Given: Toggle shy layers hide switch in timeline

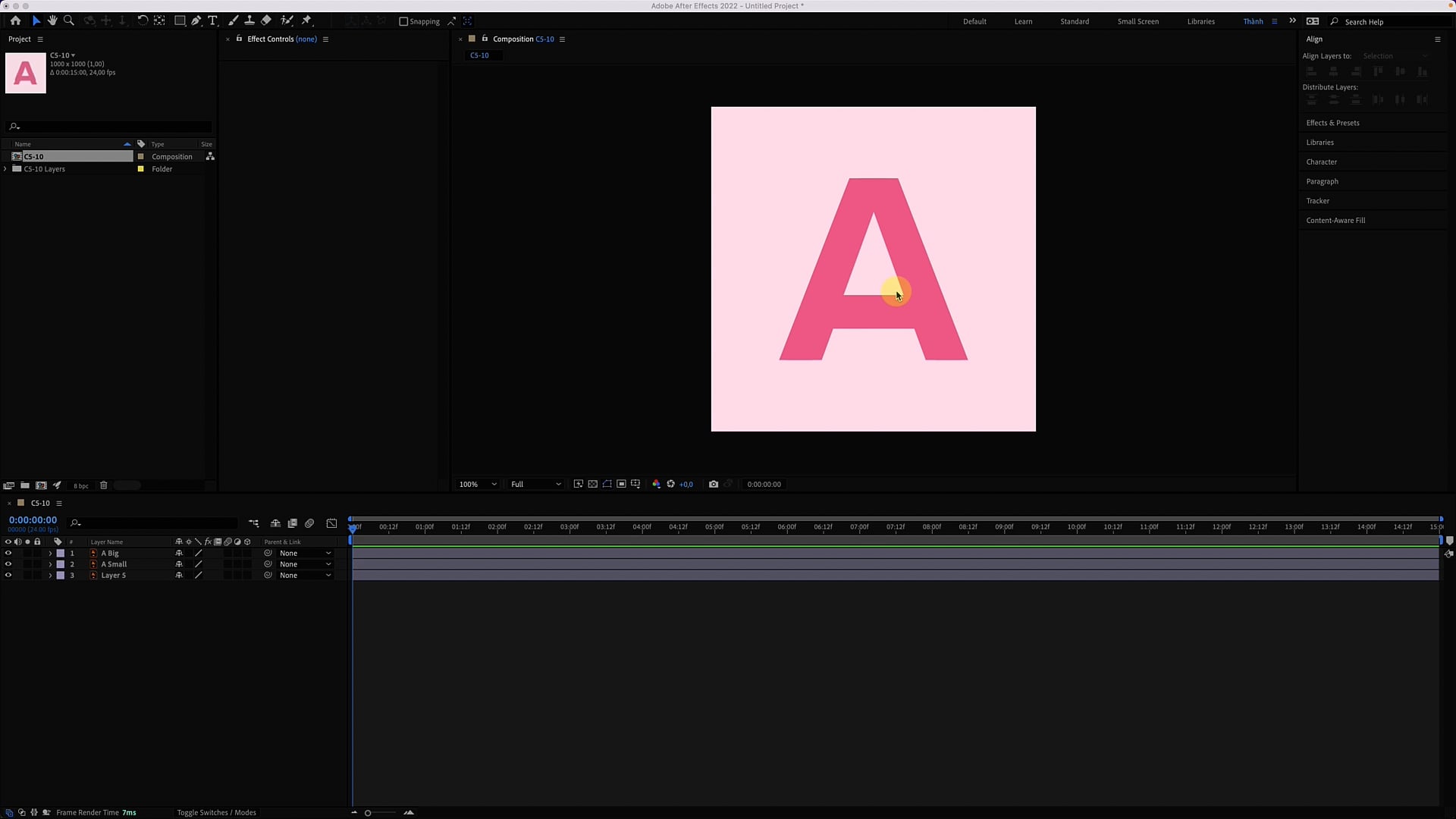Looking at the screenshot, I should (x=275, y=523).
